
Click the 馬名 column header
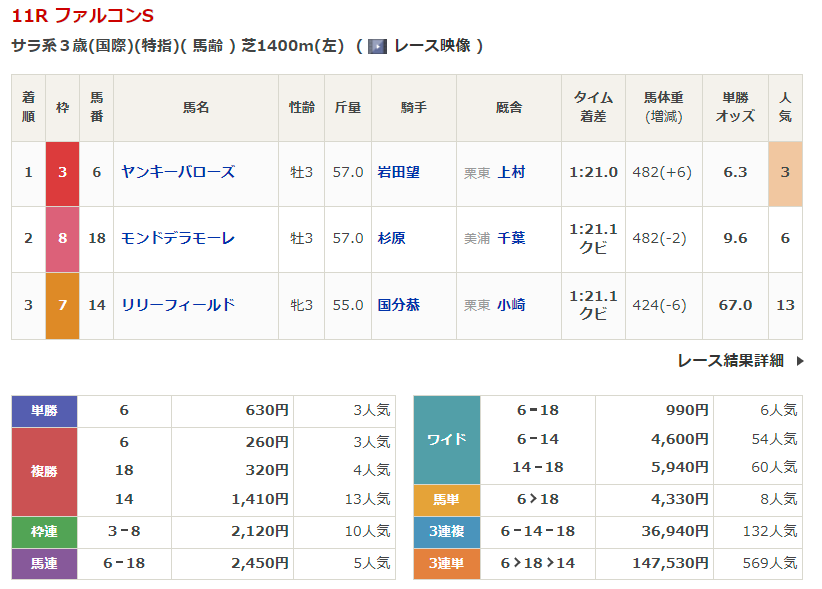point(196,107)
